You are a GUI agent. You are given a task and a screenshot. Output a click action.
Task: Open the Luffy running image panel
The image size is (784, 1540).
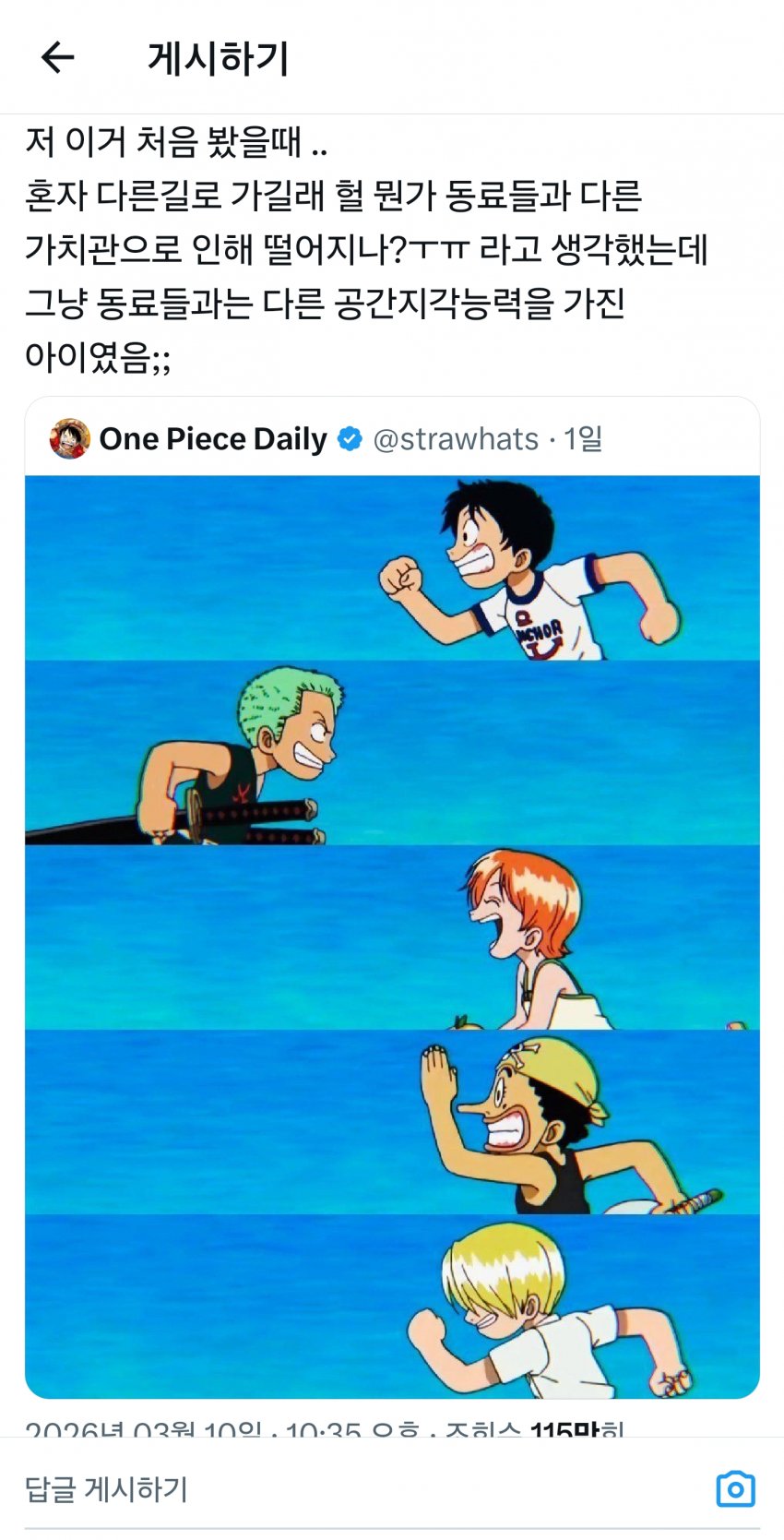click(392, 567)
